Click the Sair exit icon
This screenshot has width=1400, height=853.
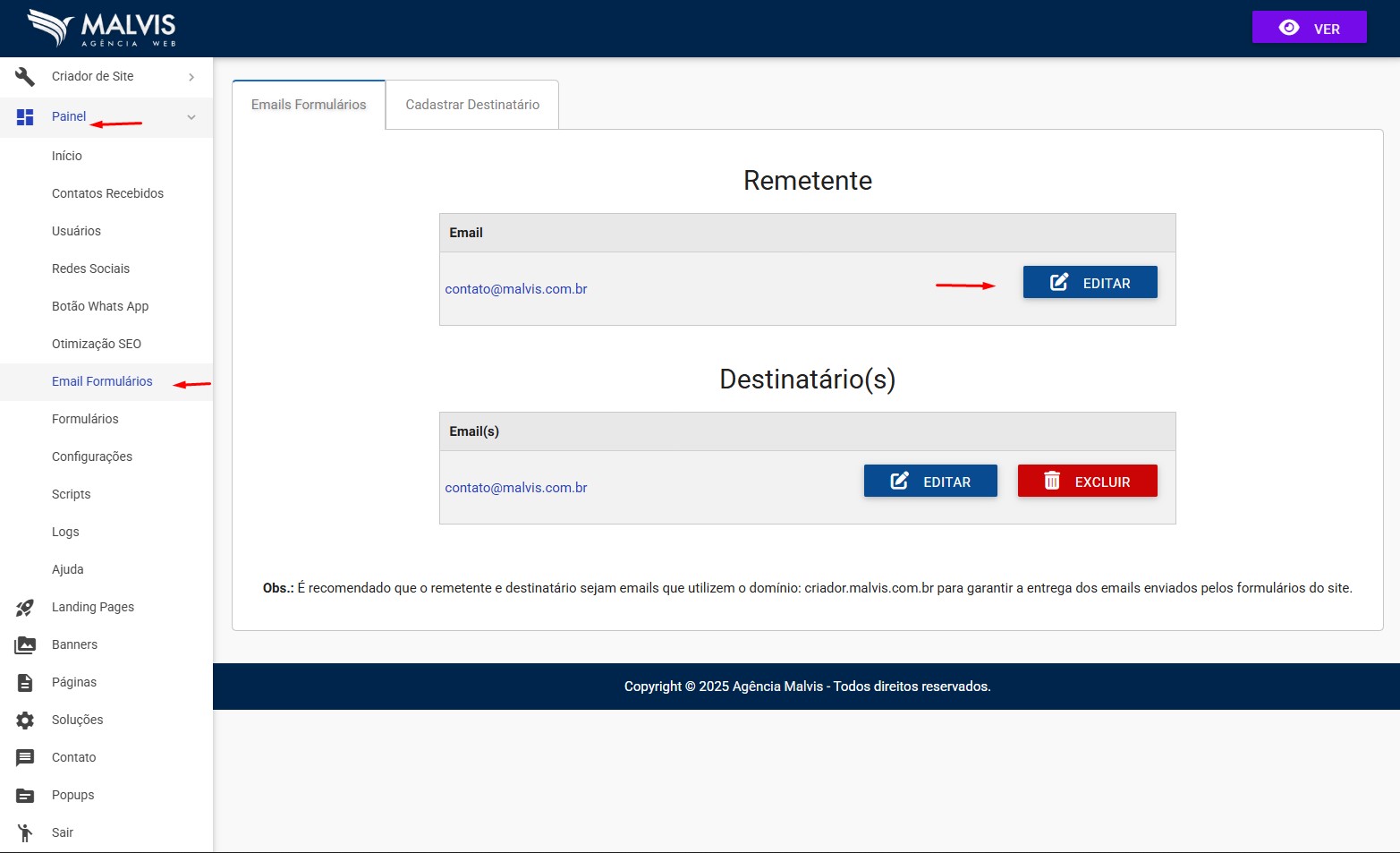25,833
